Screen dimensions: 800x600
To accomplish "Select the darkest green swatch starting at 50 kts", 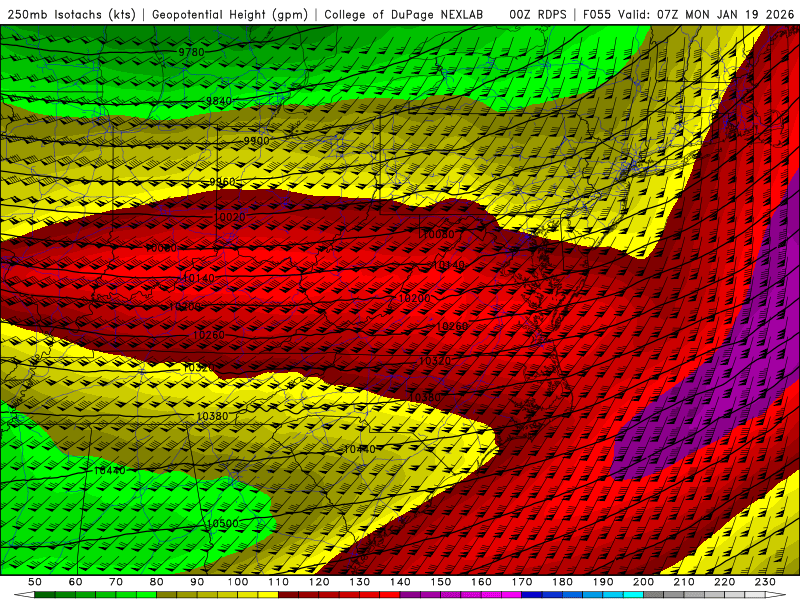I will [44, 595].
